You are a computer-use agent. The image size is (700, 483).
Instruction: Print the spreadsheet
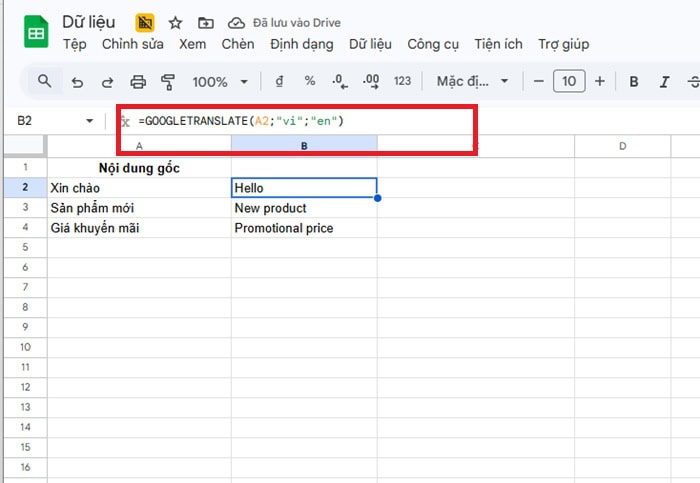point(138,82)
